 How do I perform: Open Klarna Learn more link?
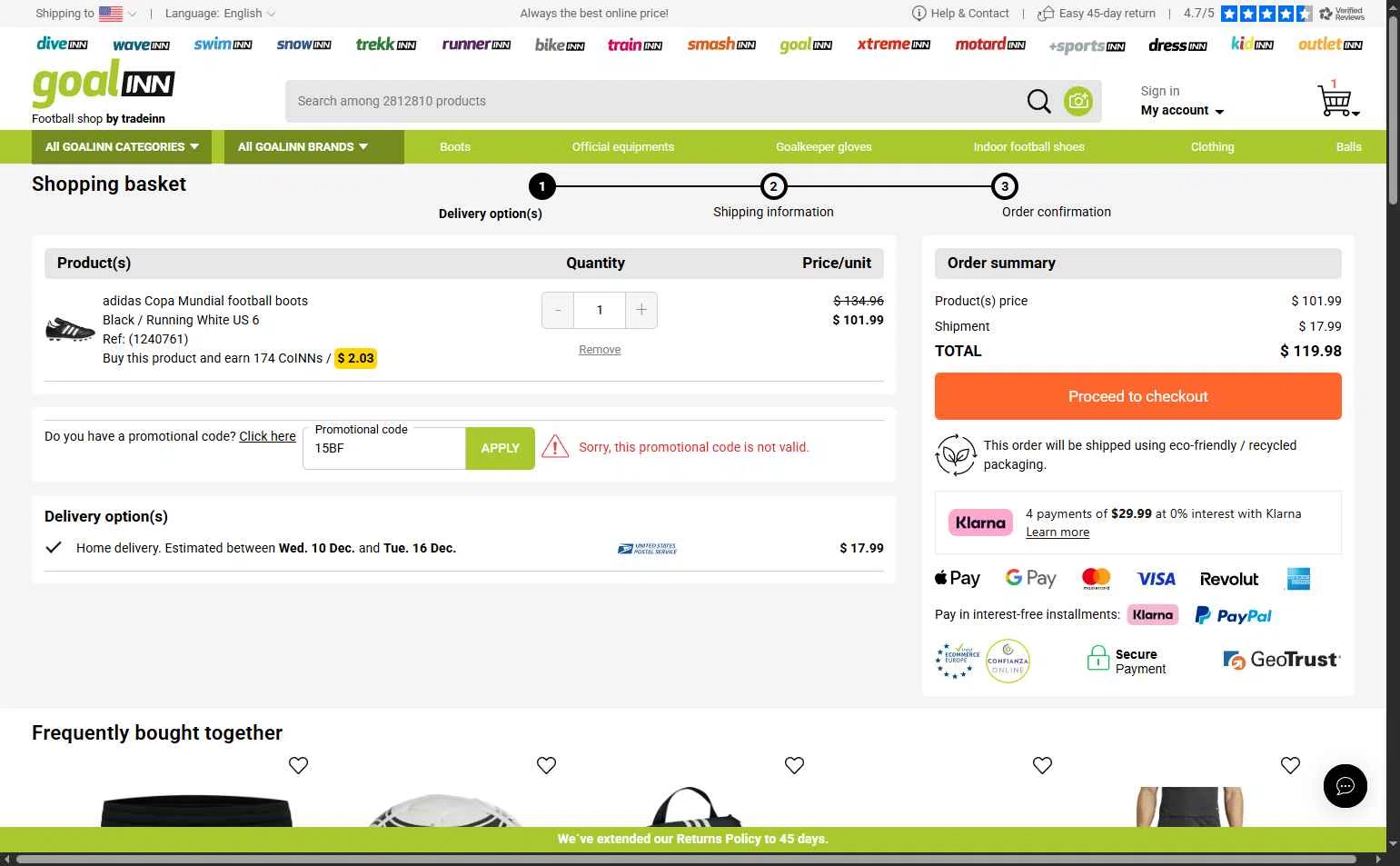click(1057, 533)
